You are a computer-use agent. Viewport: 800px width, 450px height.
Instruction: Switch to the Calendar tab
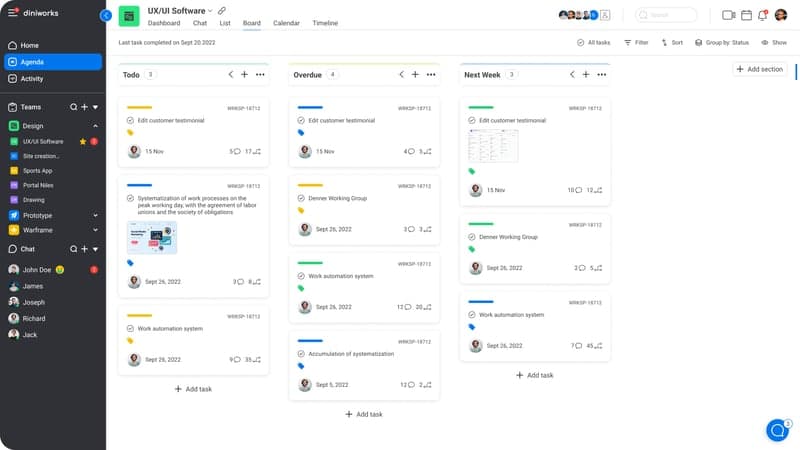click(286, 23)
